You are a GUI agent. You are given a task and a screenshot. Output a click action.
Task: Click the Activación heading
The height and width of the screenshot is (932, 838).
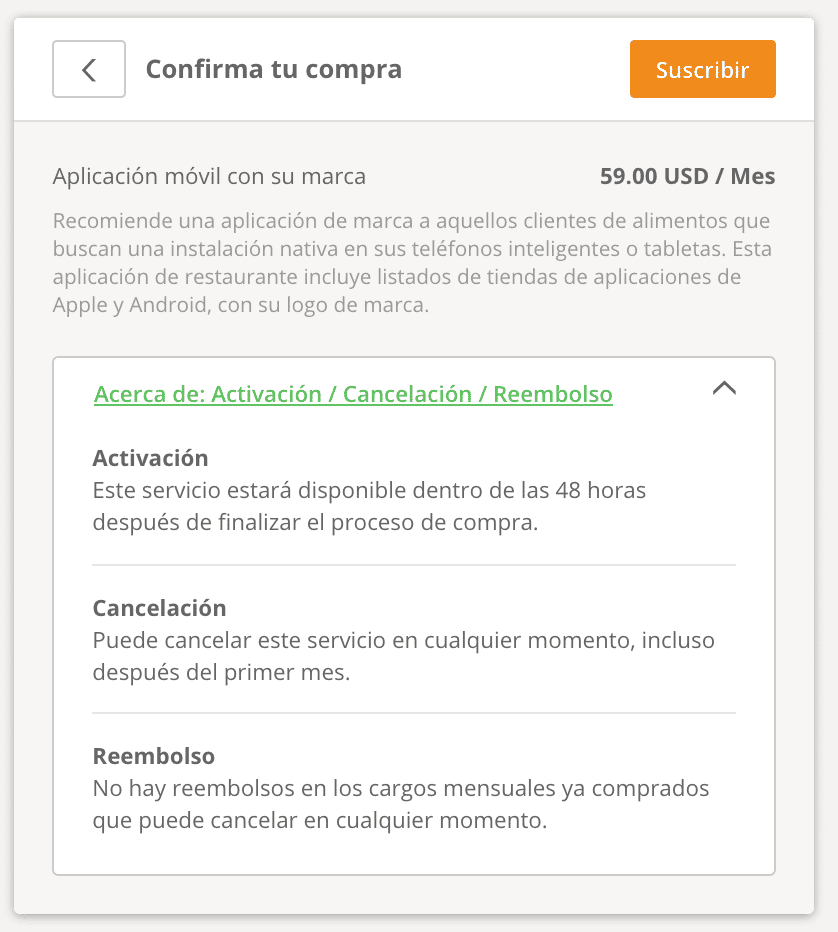[x=150, y=458]
